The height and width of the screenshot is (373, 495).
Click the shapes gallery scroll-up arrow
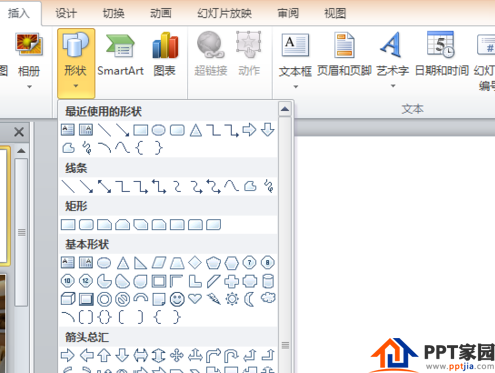(x=285, y=109)
